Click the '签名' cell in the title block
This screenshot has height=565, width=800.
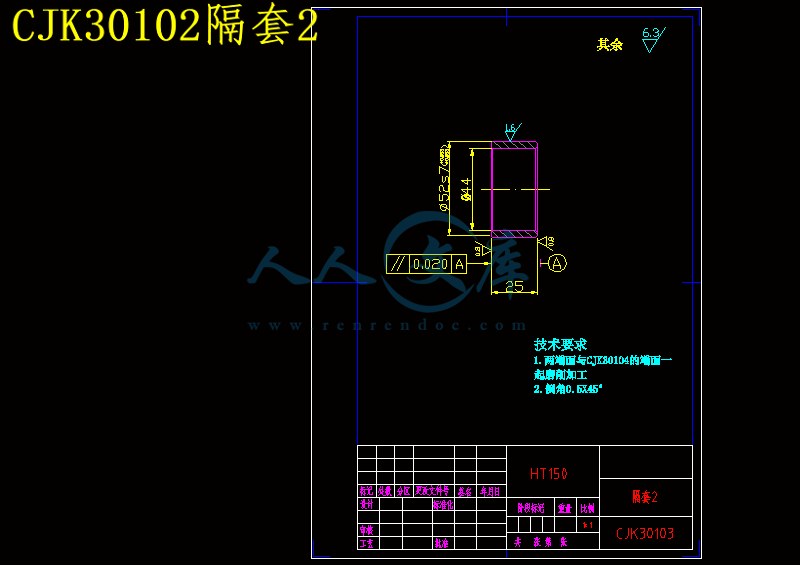[465, 491]
